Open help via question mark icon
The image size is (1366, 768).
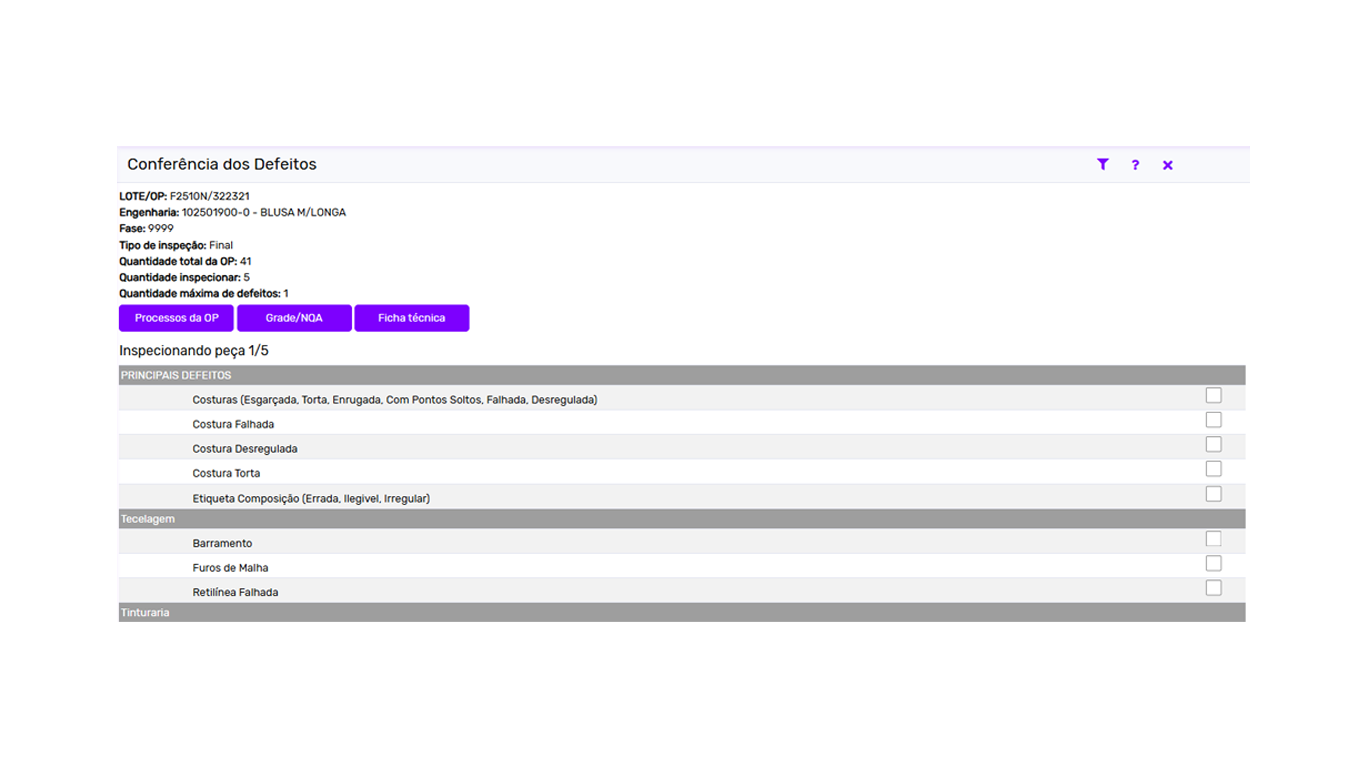click(x=1135, y=165)
